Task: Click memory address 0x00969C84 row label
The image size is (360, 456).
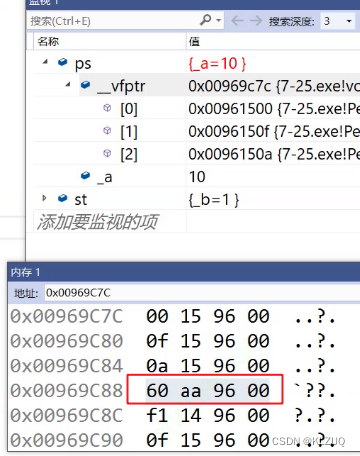Action: click(x=67, y=366)
